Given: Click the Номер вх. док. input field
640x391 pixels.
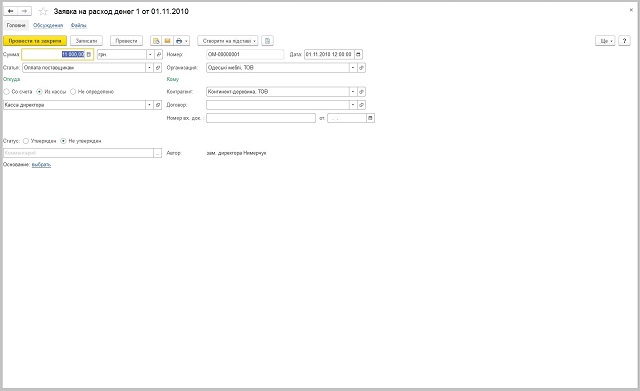Looking at the screenshot, I should pos(261,118).
